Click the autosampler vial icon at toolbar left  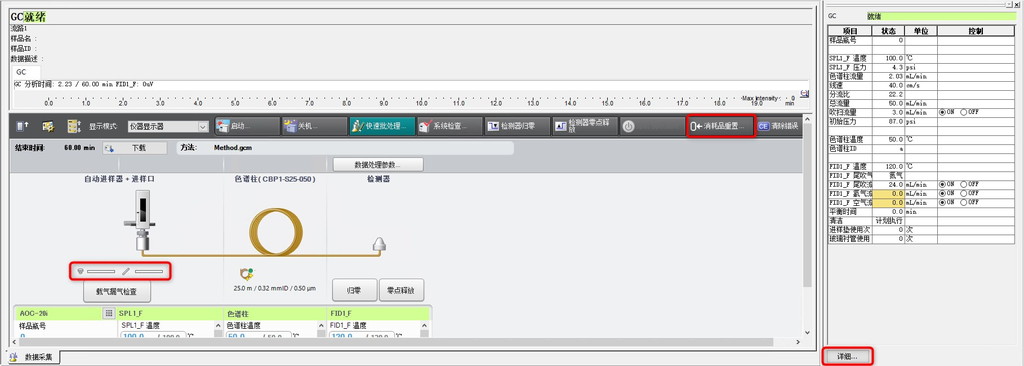(23, 126)
